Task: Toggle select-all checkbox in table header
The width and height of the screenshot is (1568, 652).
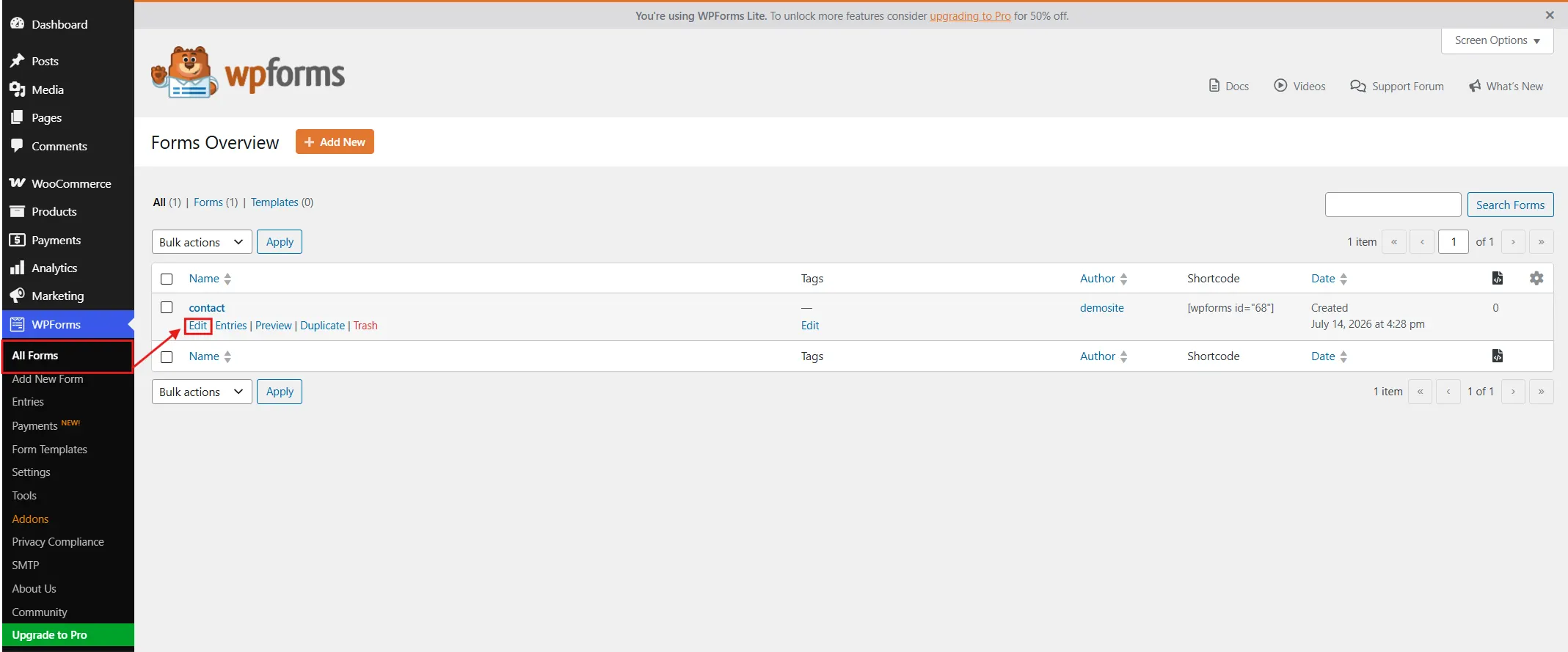Action: pyautogui.click(x=167, y=279)
